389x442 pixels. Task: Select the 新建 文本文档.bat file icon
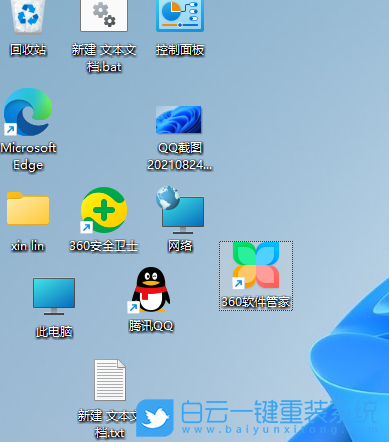104,15
